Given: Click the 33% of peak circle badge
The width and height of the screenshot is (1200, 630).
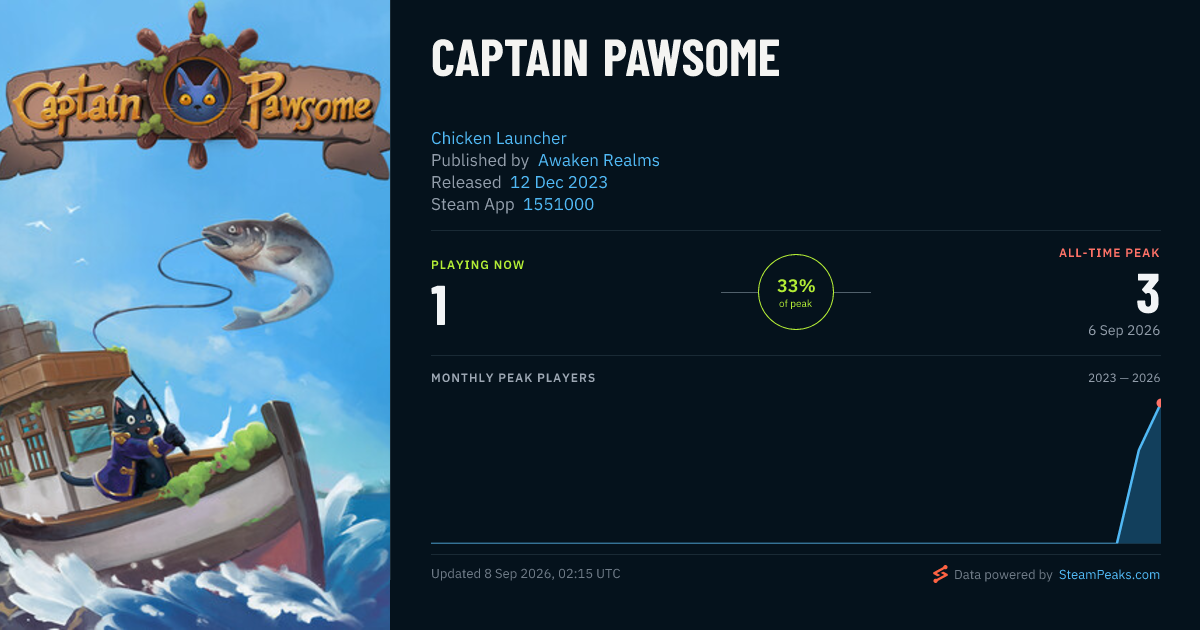Looking at the screenshot, I should tap(796, 292).
